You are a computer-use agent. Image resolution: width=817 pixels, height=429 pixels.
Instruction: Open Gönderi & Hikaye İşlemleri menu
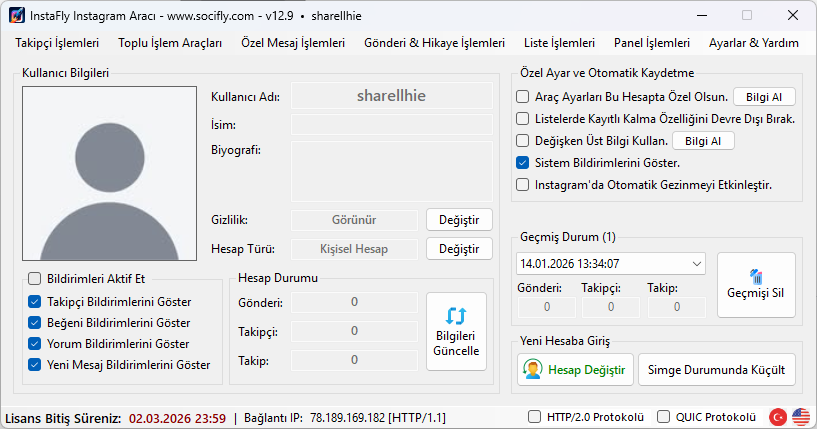[435, 43]
